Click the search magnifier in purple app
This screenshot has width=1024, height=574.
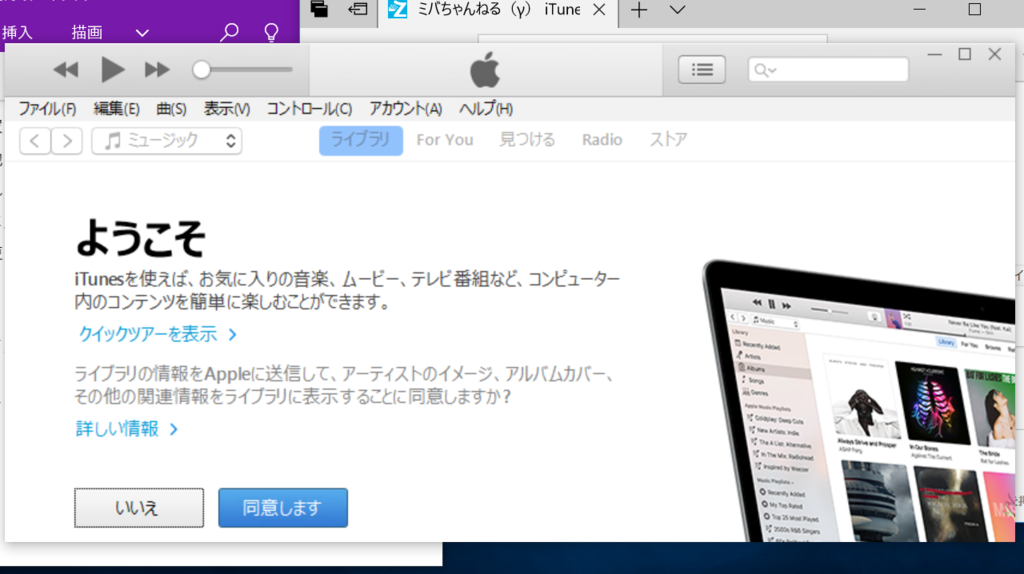229,32
